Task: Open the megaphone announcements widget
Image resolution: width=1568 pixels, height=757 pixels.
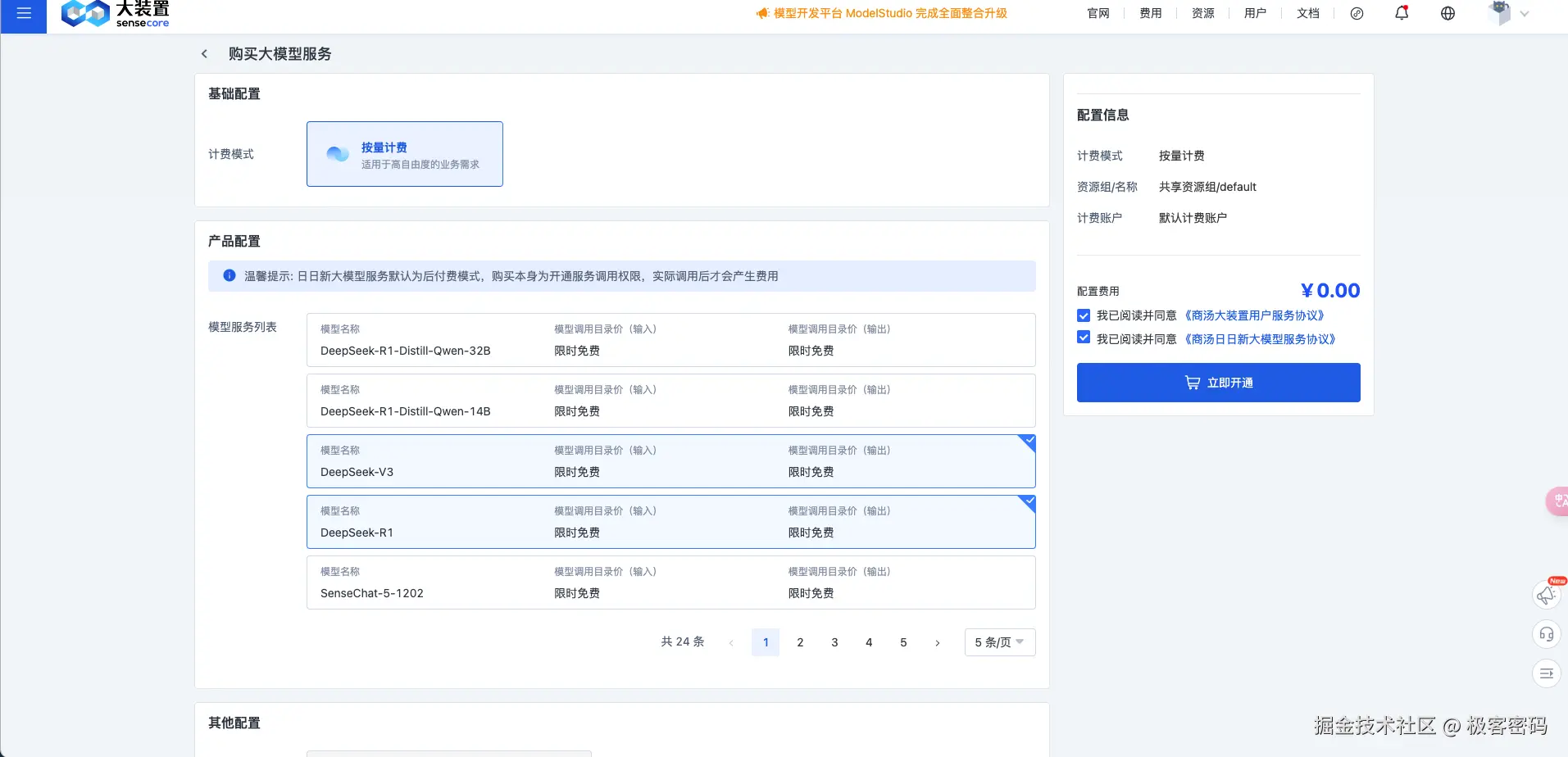Action: point(1546,594)
